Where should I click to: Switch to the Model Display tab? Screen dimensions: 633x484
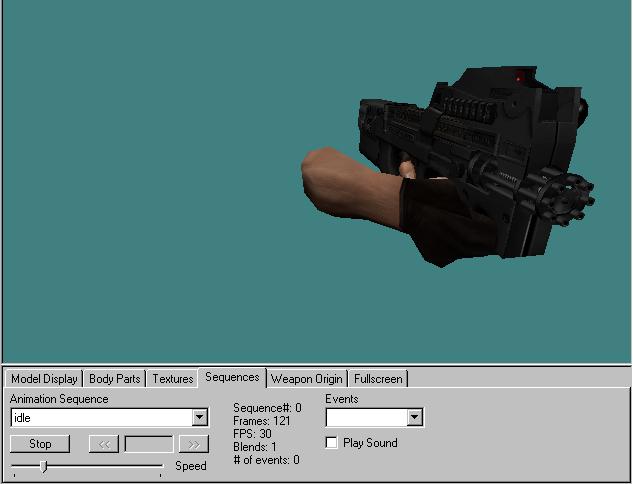[x=44, y=379]
